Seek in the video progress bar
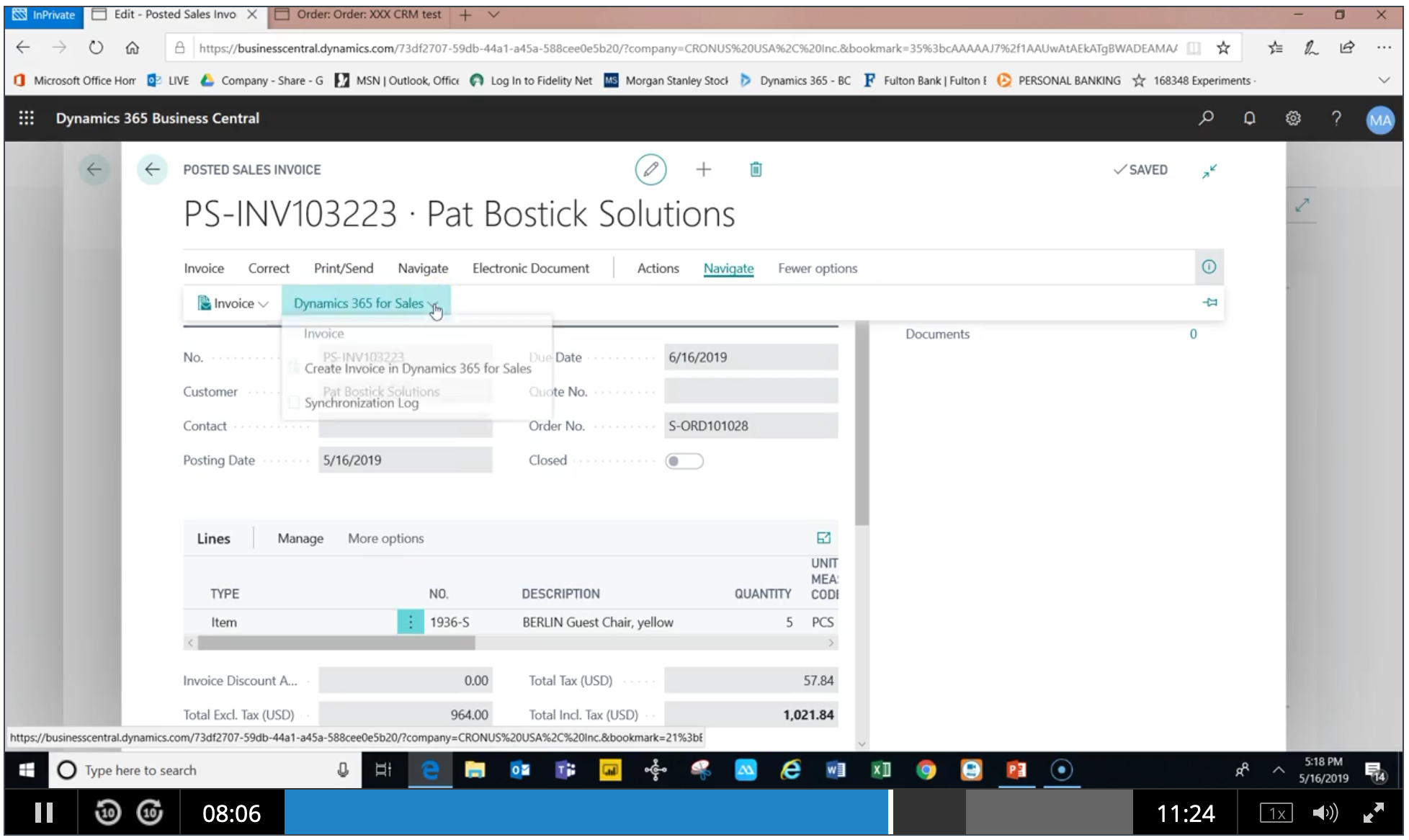 [x=708, y=813]
